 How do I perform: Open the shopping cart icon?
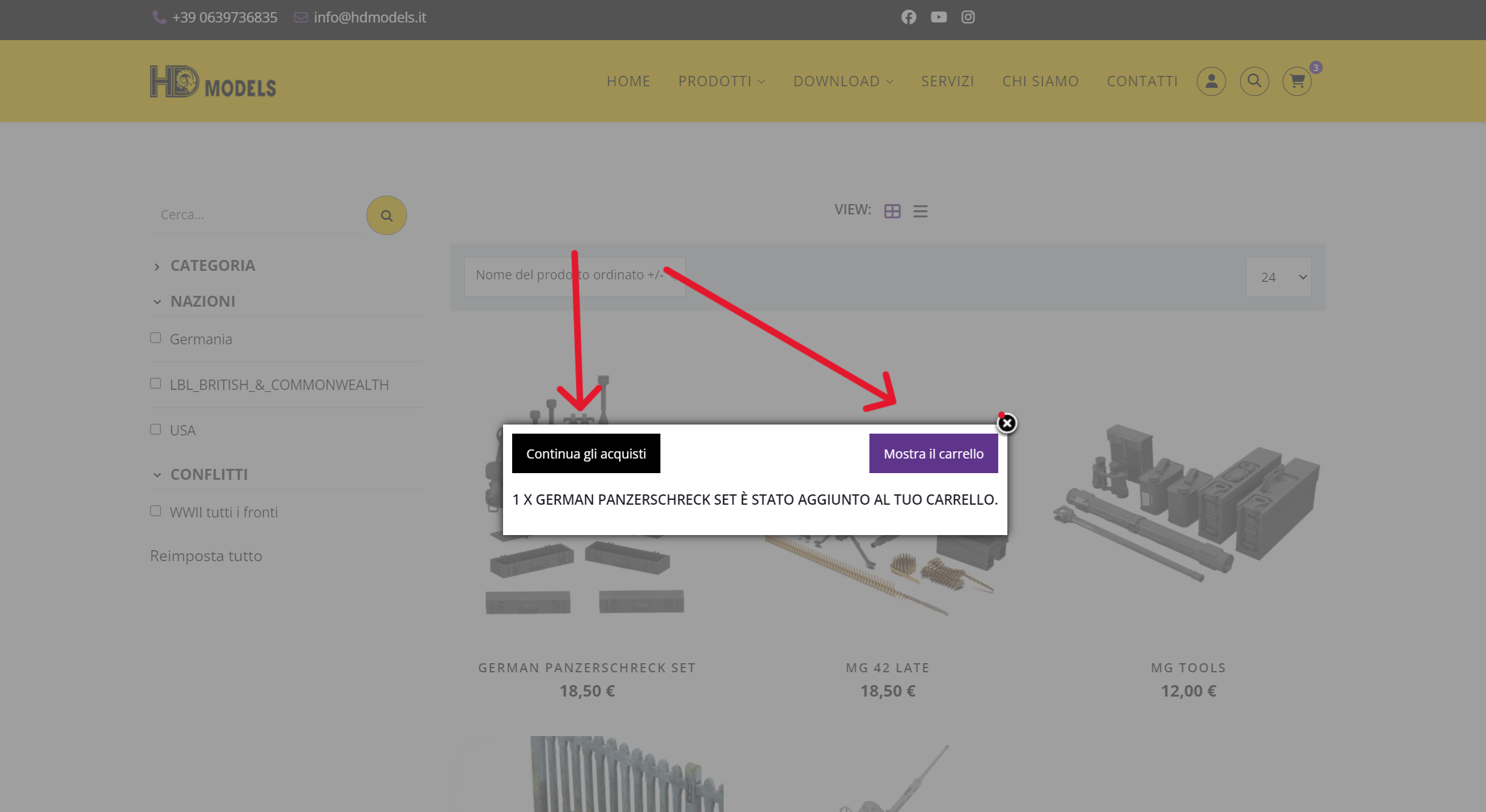1297,81
